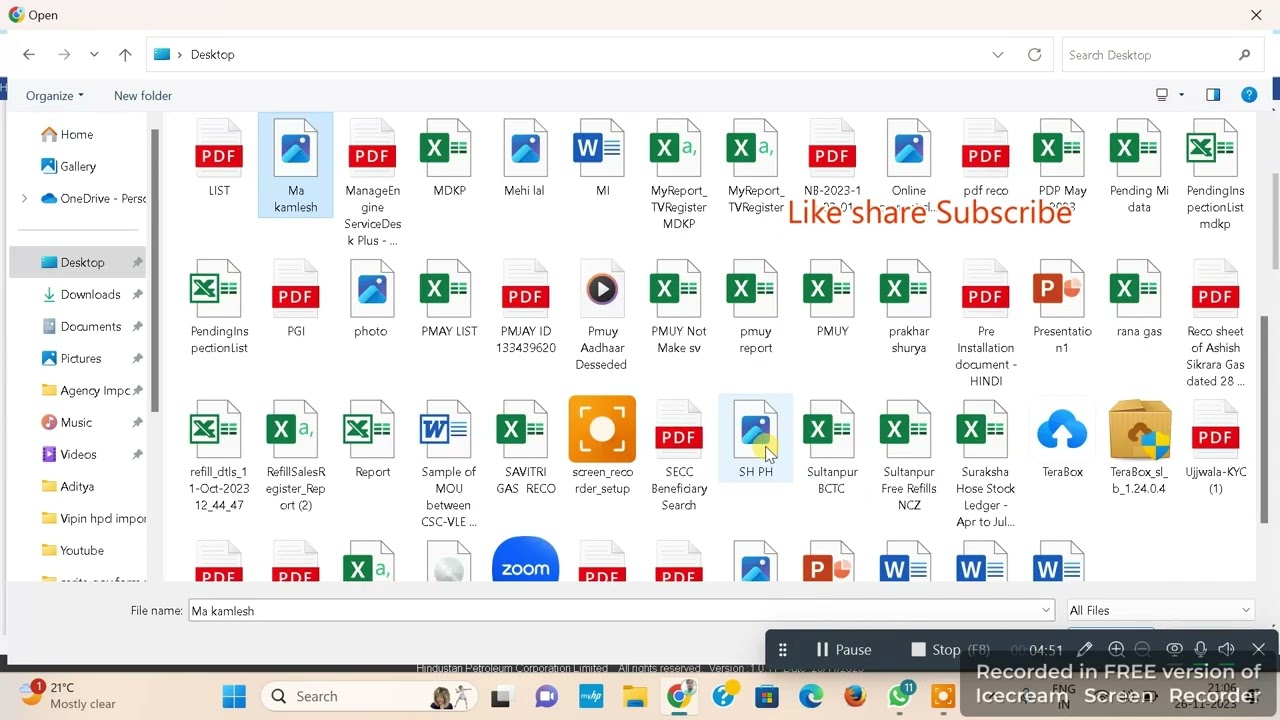
Task: Open the All Files type dropdown
Action: [1160, 610]
